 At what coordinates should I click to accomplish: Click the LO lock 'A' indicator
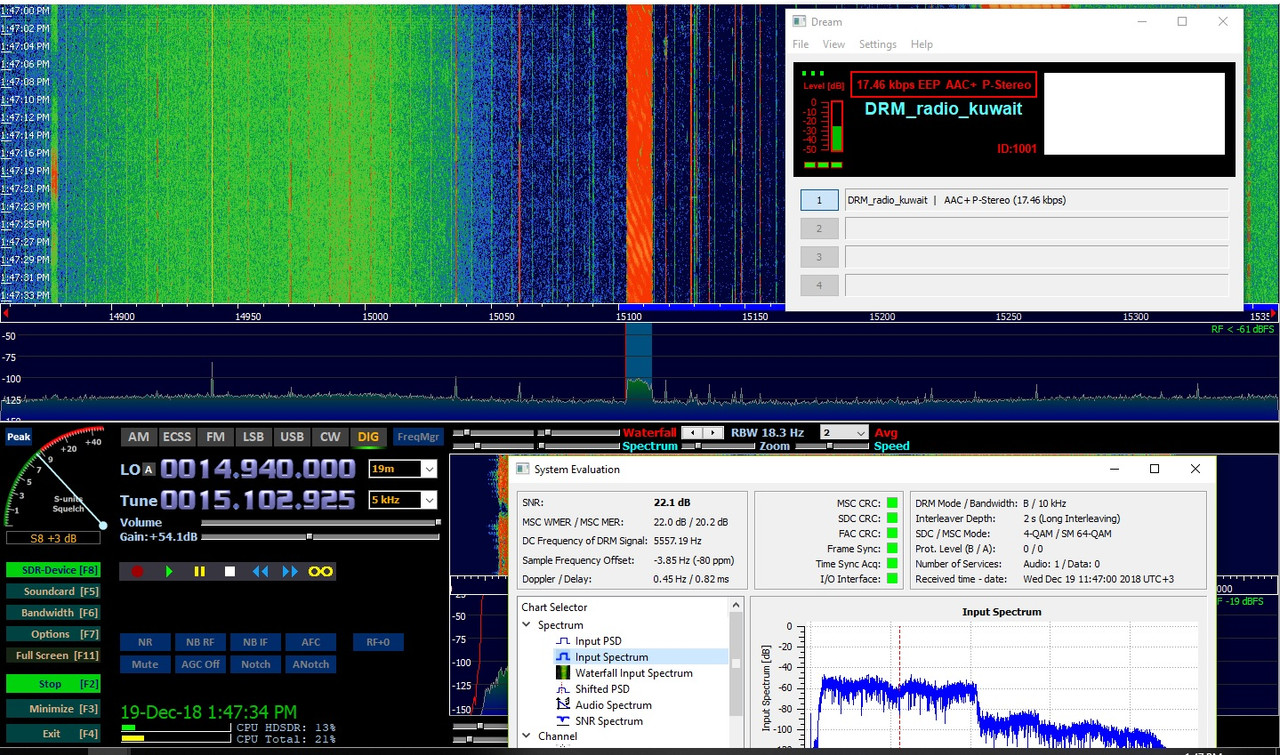[x=149, y=470]
